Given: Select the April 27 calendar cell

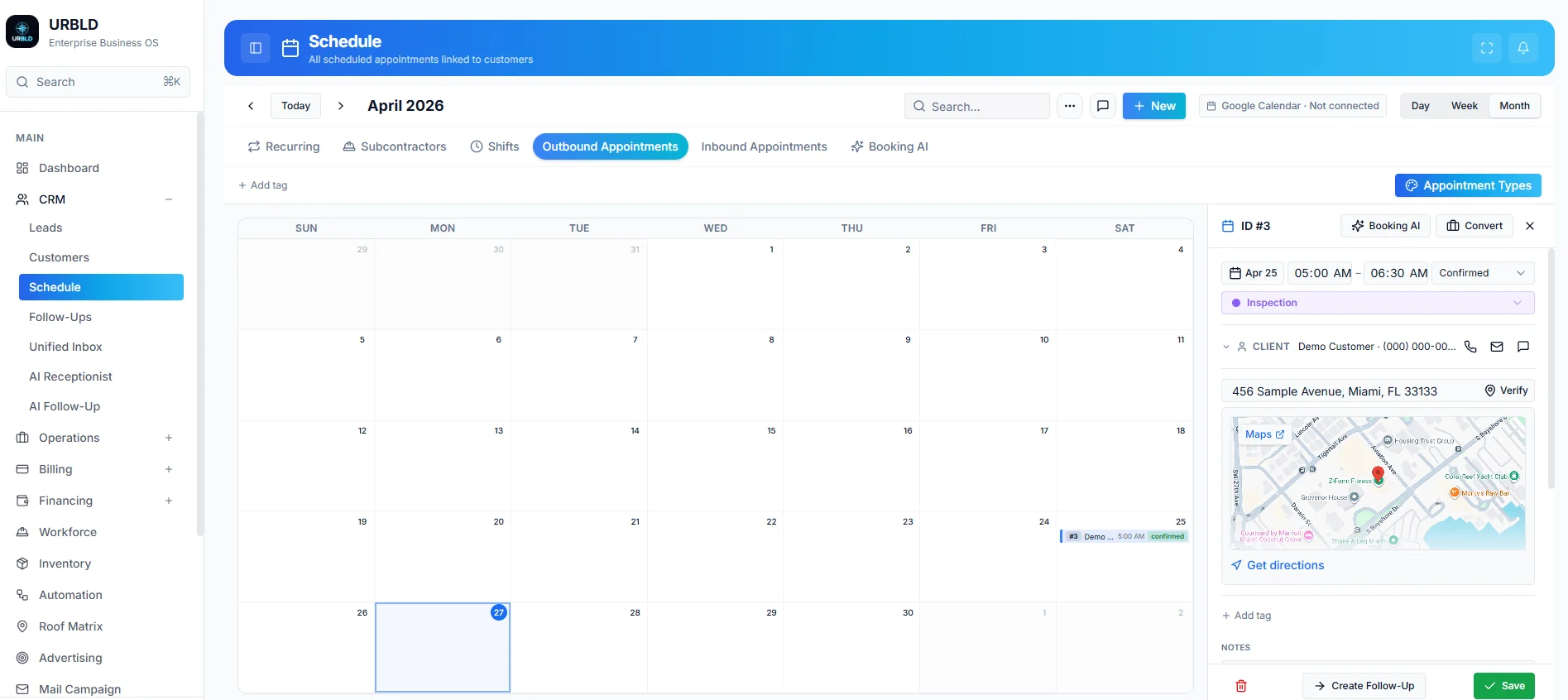Looking at the screenshot, I should pyautogui.click(x=443, y=647).
